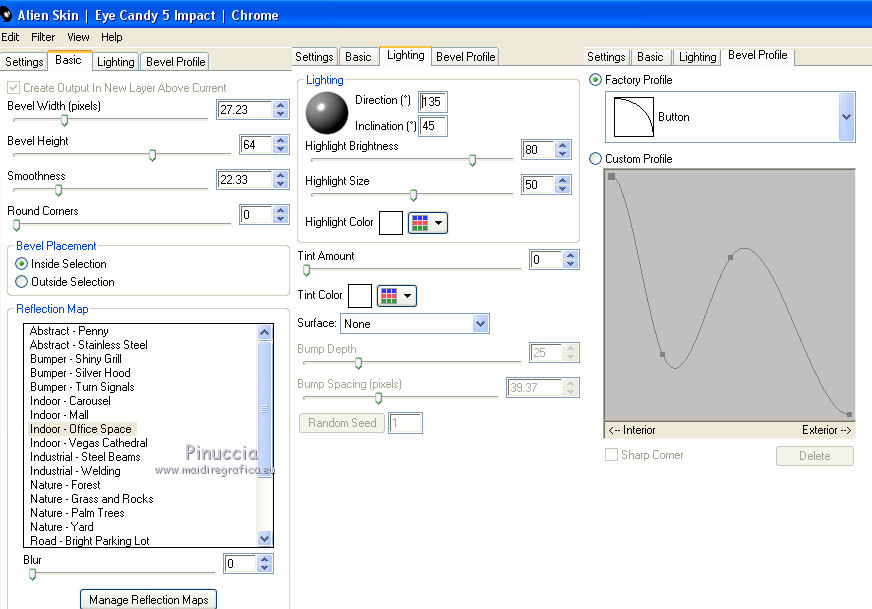The image size is (872, 609).
Task: Click reflection map list down scroll arrow
Action: pyautogui.click(x=265, y=538)
